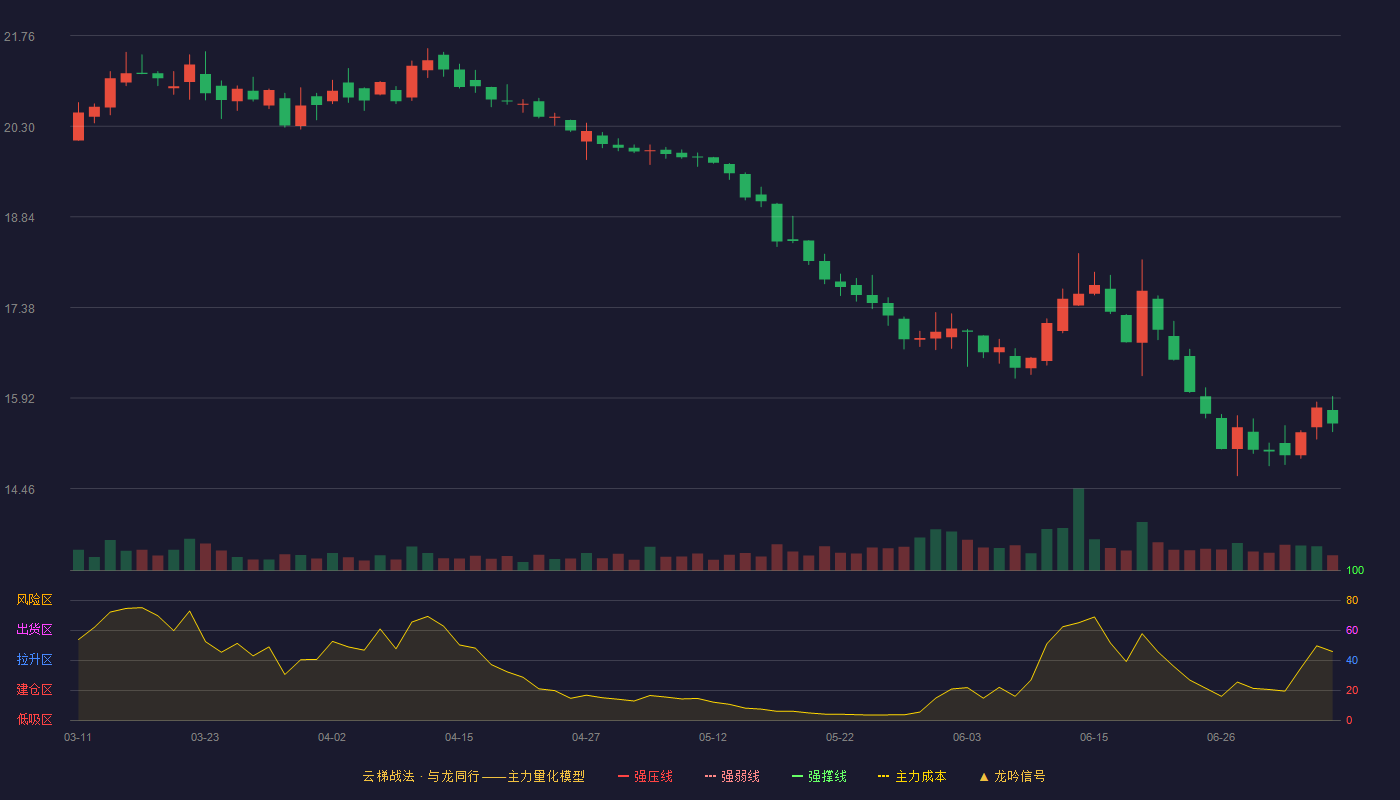Select the 建仓区 zone label
The height and width of the screenshot is (800, 1400).
tap(34, 690)
